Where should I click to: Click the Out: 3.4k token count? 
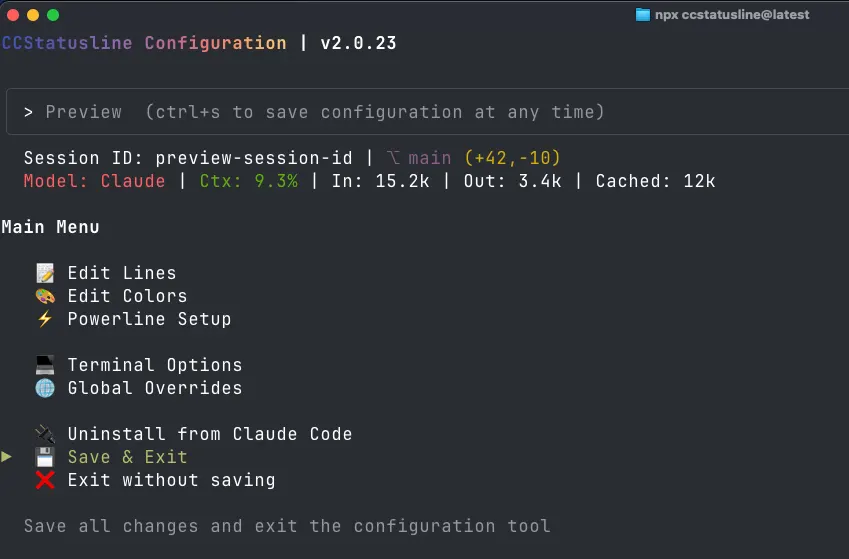512,181
